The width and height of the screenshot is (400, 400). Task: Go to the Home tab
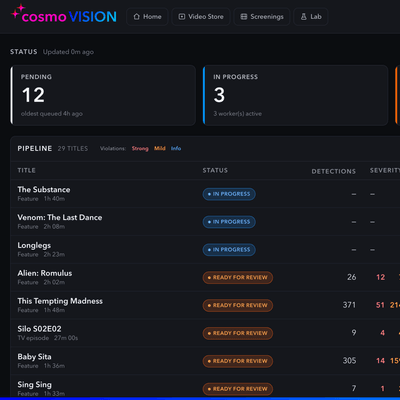click(x=147, y=17)
